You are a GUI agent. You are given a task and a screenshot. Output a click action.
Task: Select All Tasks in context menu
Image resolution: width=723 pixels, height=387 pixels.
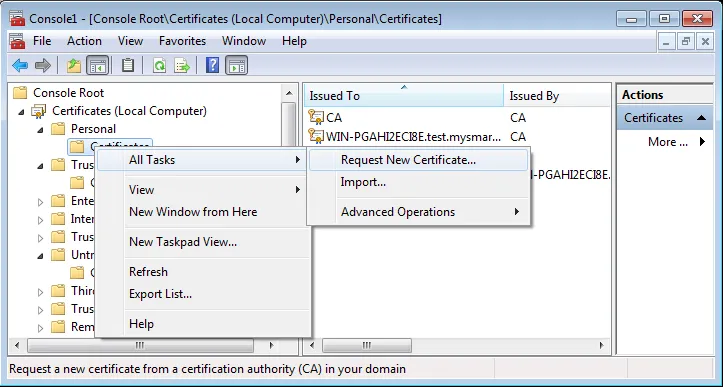coord(202,160)
